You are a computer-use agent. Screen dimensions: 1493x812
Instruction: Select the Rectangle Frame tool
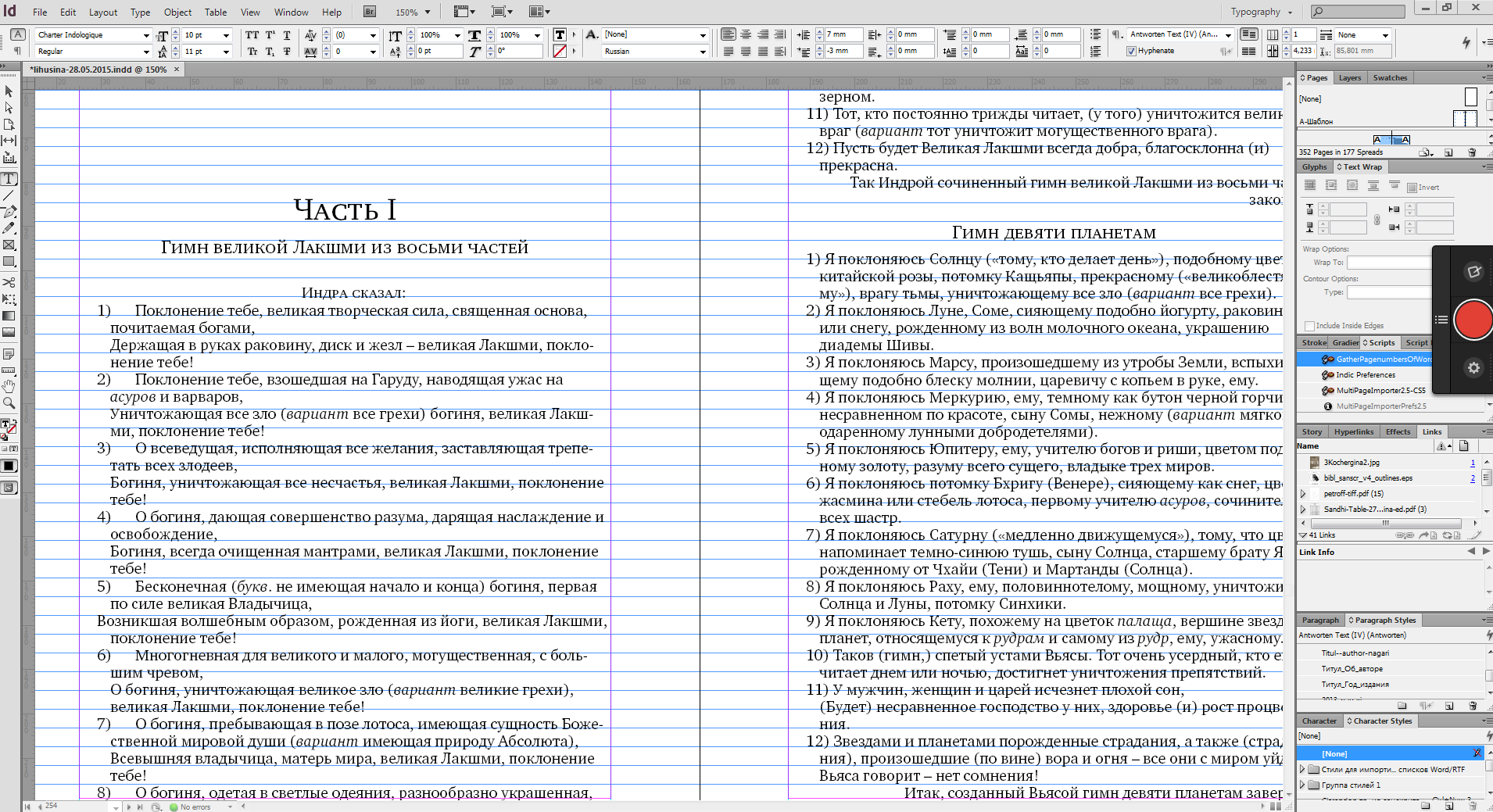pyautogui.click(x=9, y=245)
